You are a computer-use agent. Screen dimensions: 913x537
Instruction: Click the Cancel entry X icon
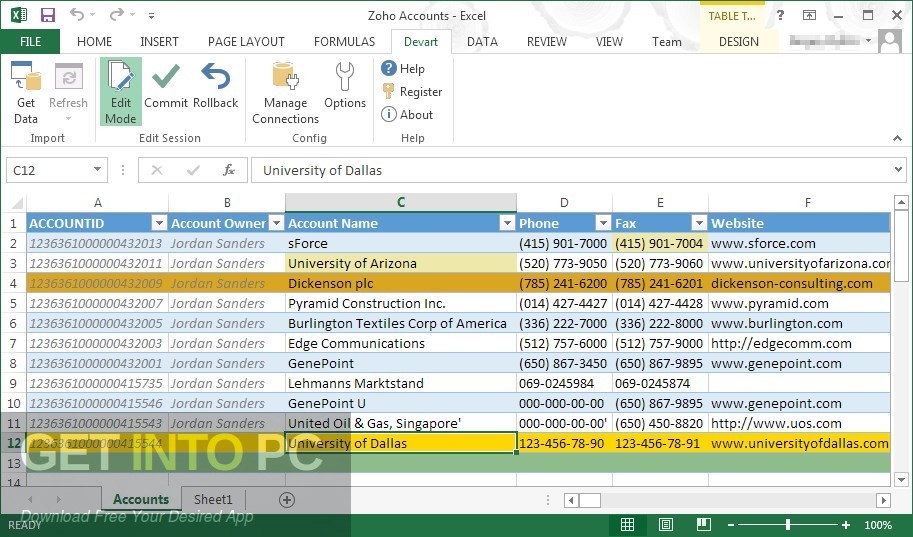click(157, 170)
